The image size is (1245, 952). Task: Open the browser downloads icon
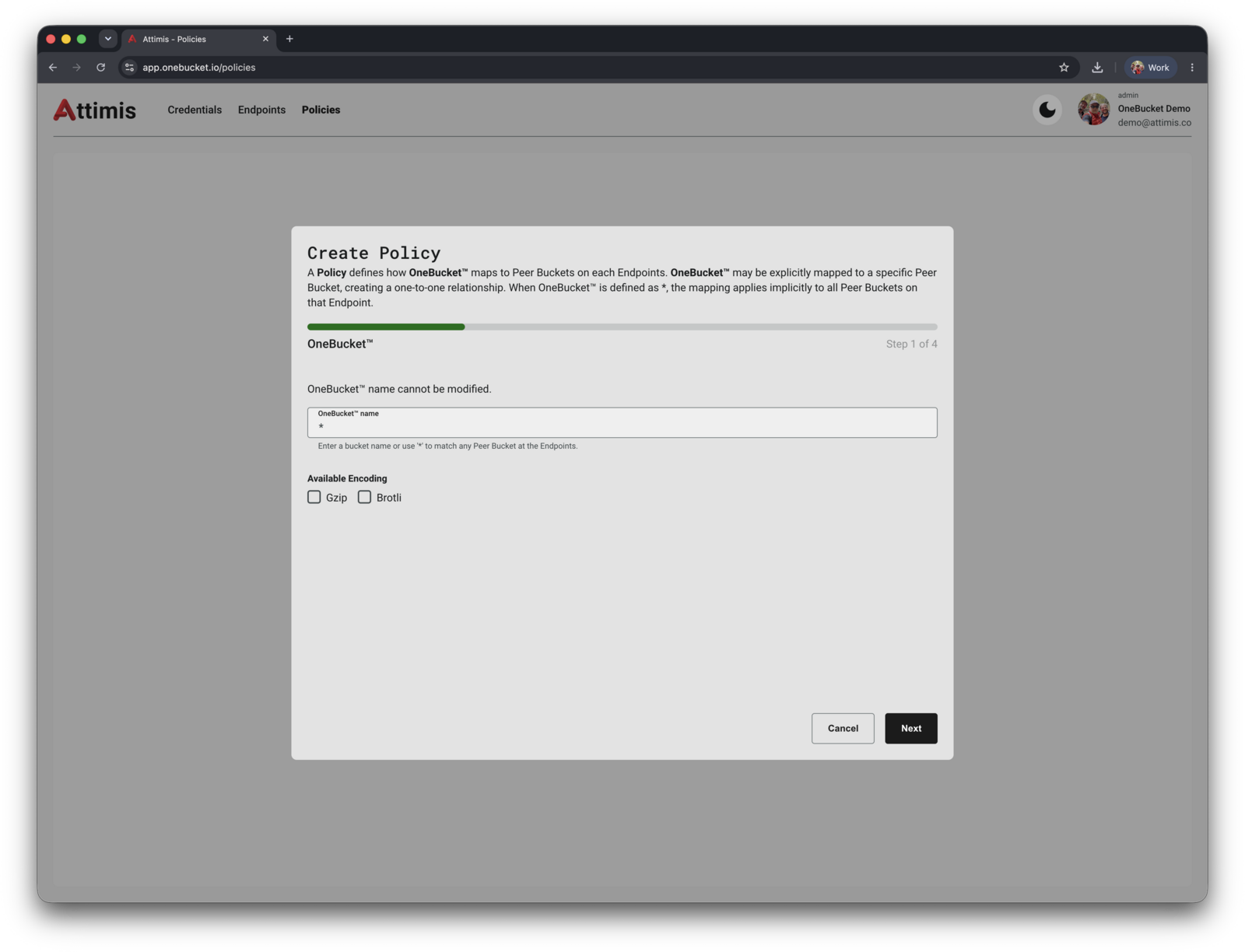(1097, 68)
